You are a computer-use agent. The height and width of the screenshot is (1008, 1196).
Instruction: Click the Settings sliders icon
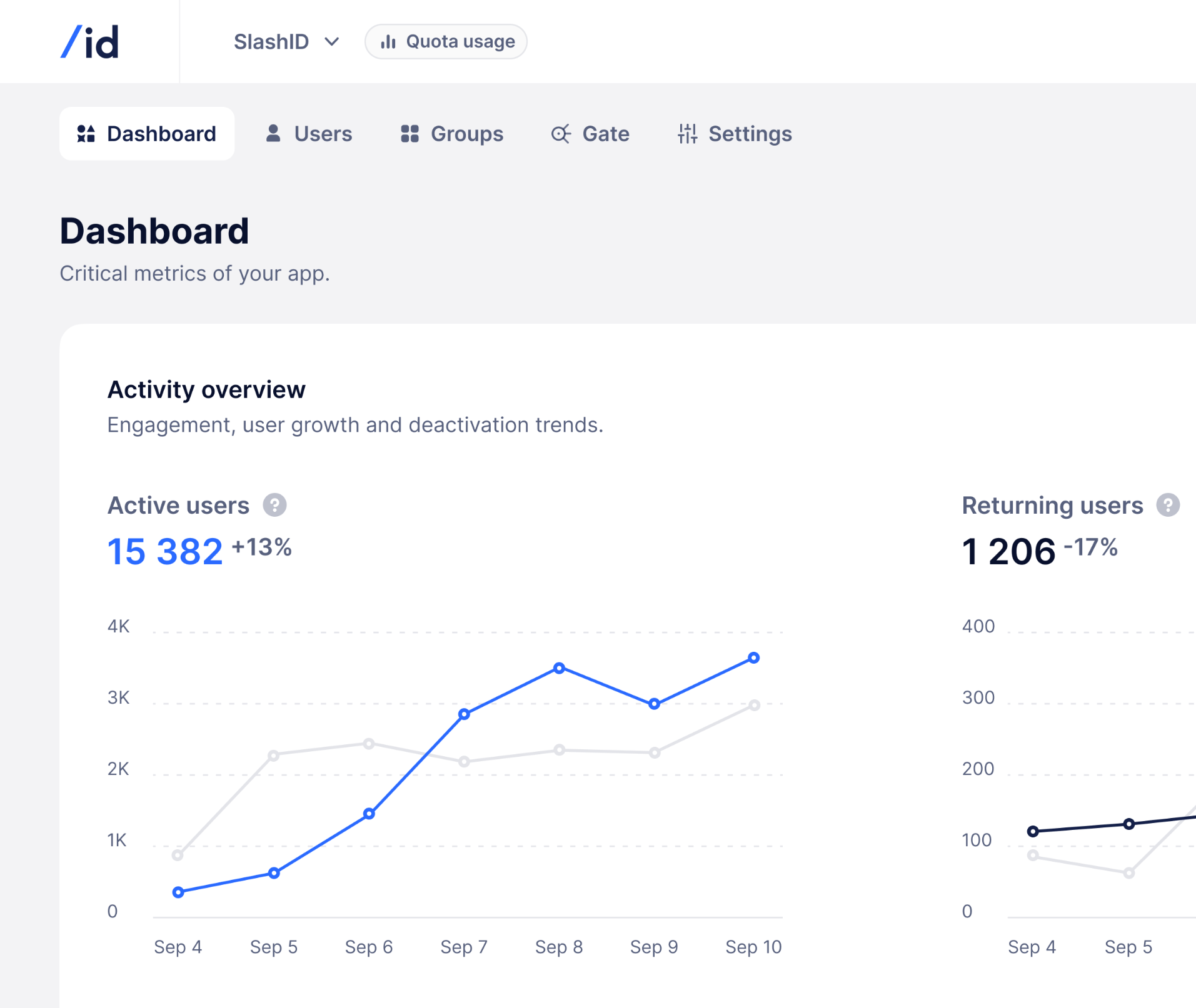[x=688, y=133]
